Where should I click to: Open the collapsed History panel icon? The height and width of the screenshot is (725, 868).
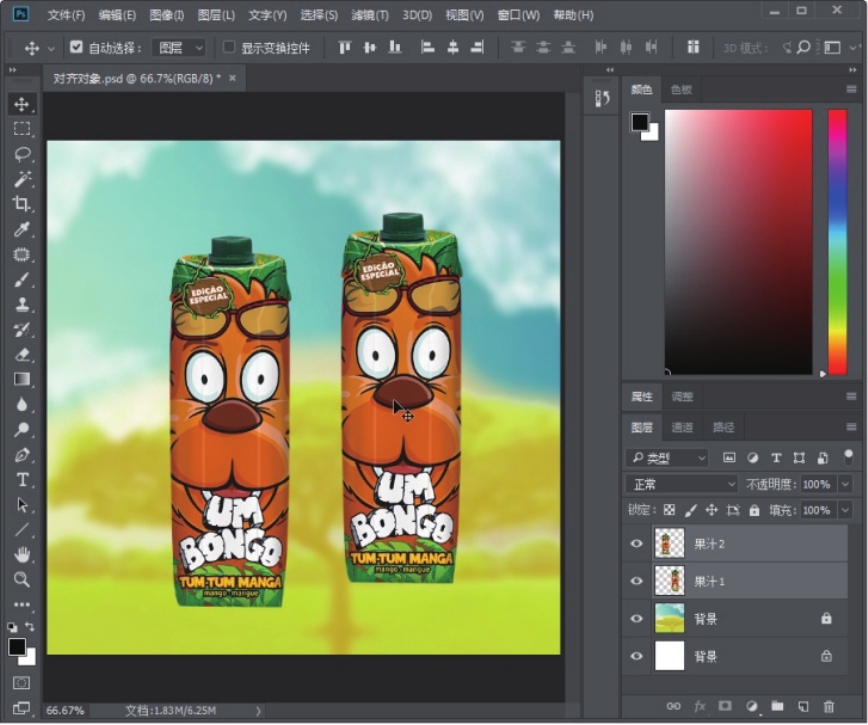coord(602,99)
